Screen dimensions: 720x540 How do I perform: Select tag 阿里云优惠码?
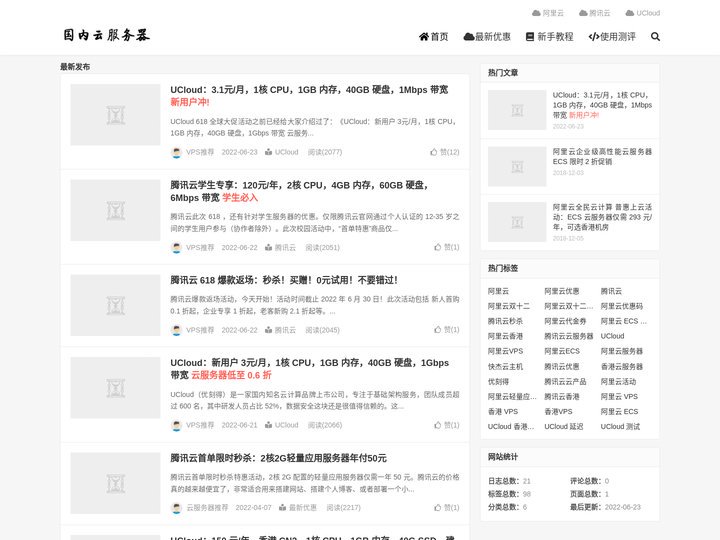(x=622, y=306)
